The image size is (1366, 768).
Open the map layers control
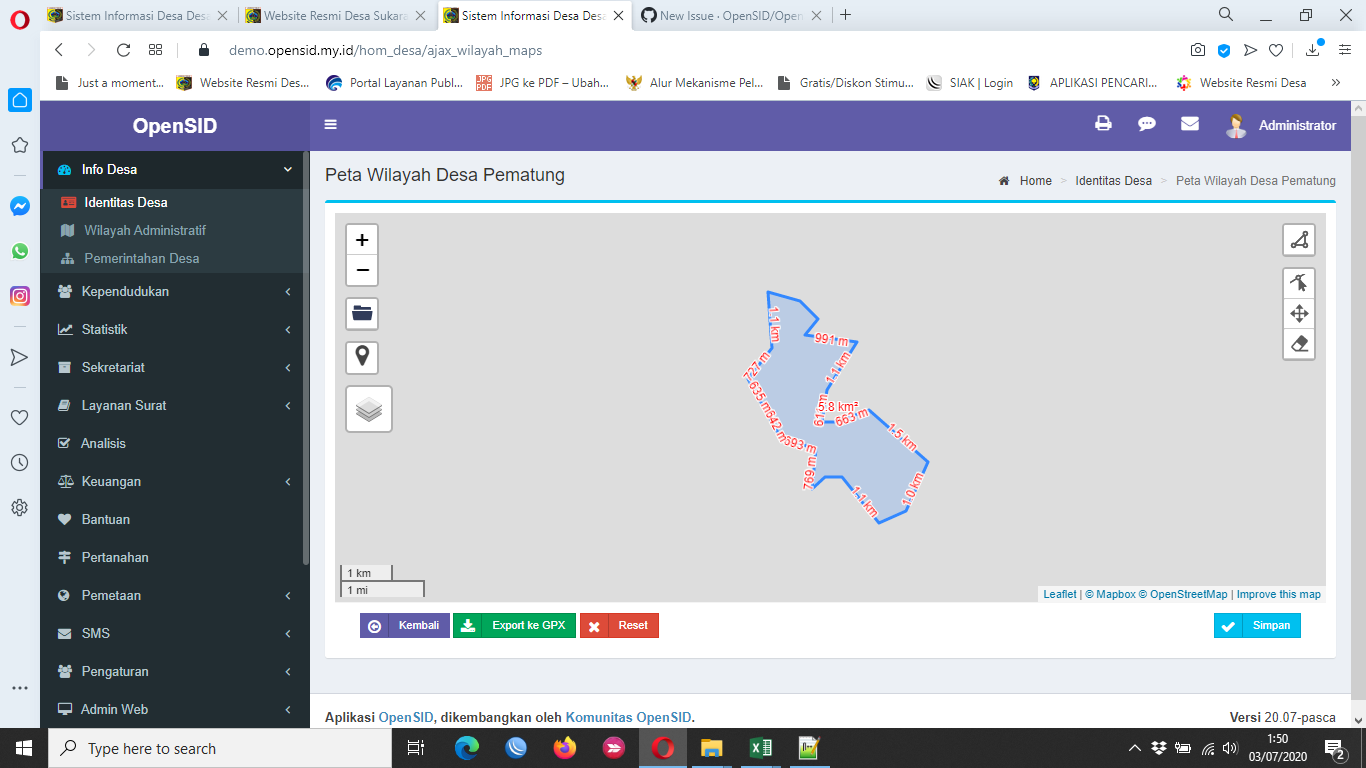(x=369, y=409)
